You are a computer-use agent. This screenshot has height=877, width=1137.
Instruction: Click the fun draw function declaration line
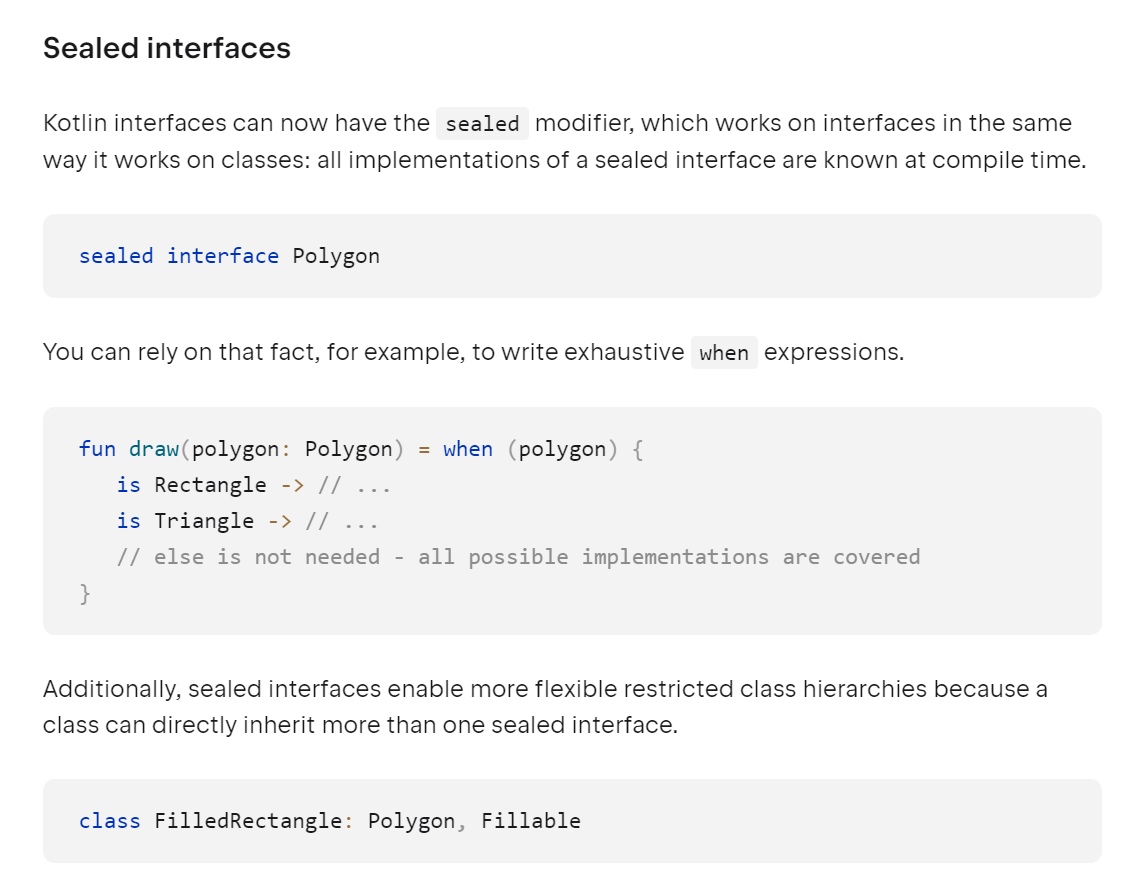point(361,450)
